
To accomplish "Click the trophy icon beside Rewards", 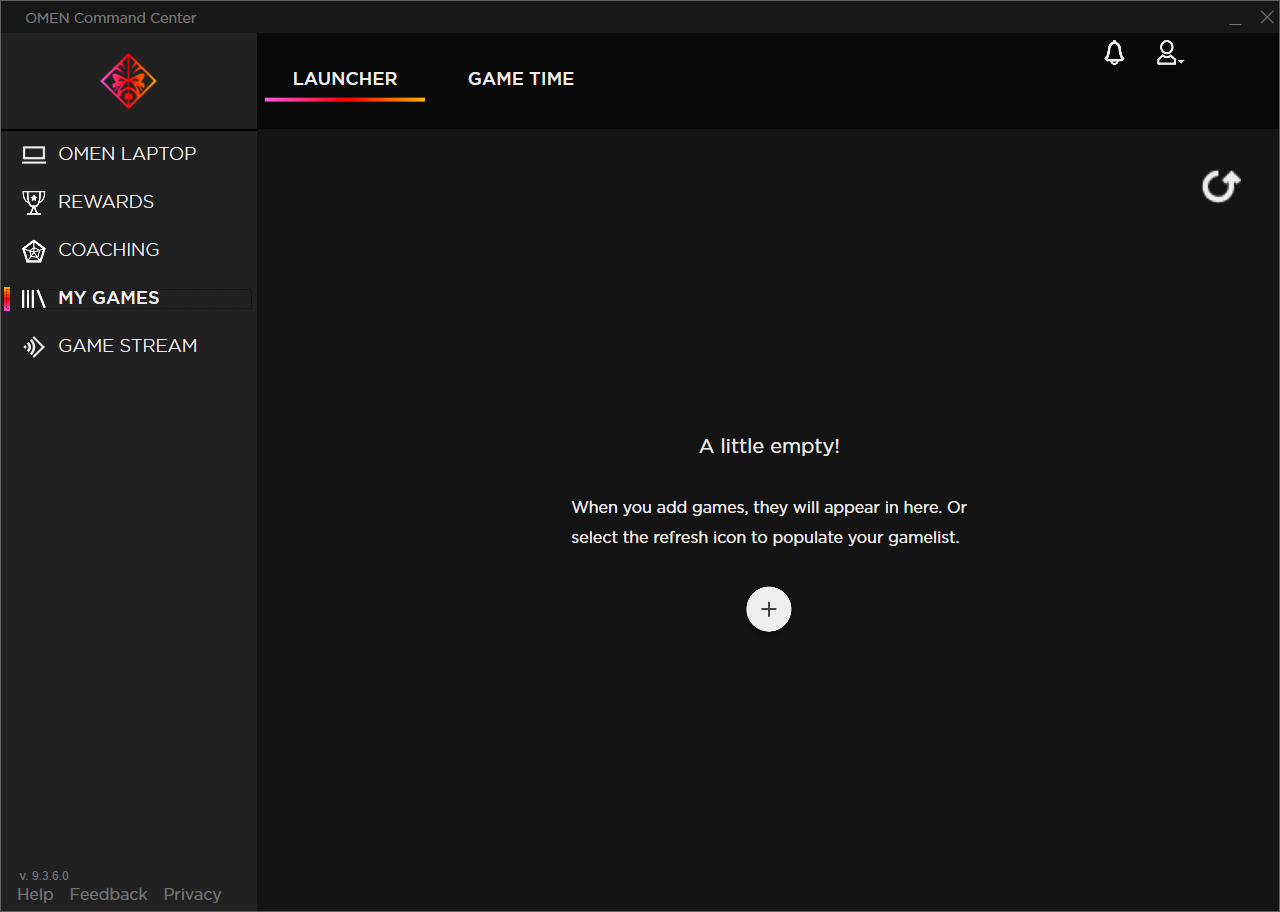I will 34,202.
